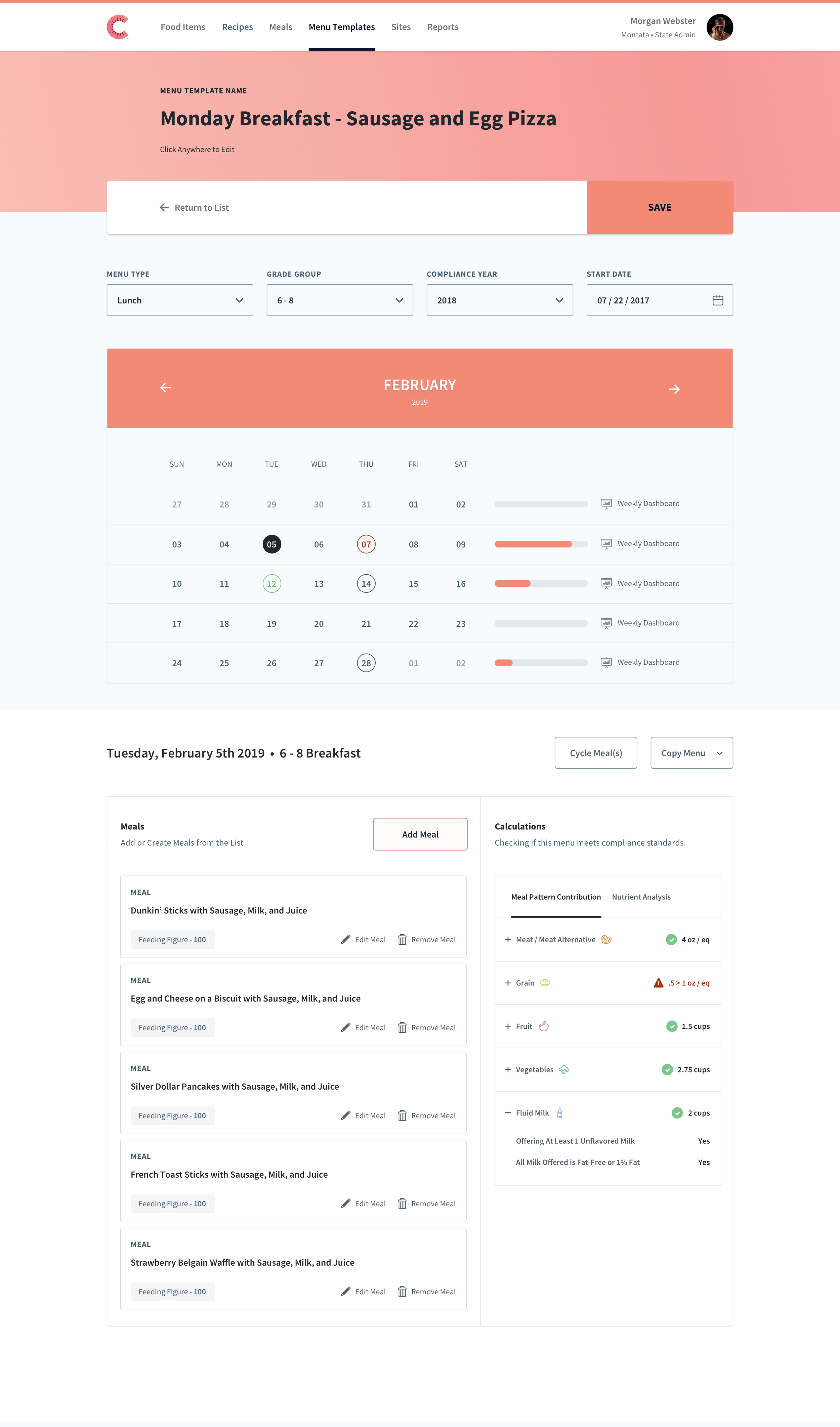The image size is (840, 1427).
Task: Select February 12 on the calendar
Action: (271, 583)
